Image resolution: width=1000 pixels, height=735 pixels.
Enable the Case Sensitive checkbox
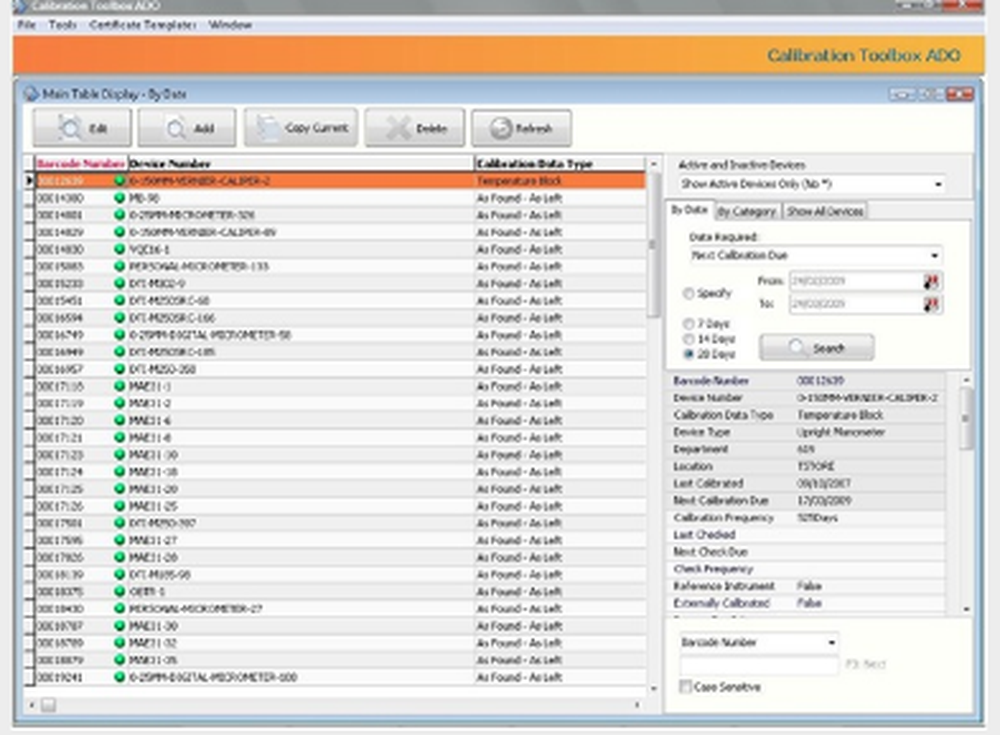[686, 687]
